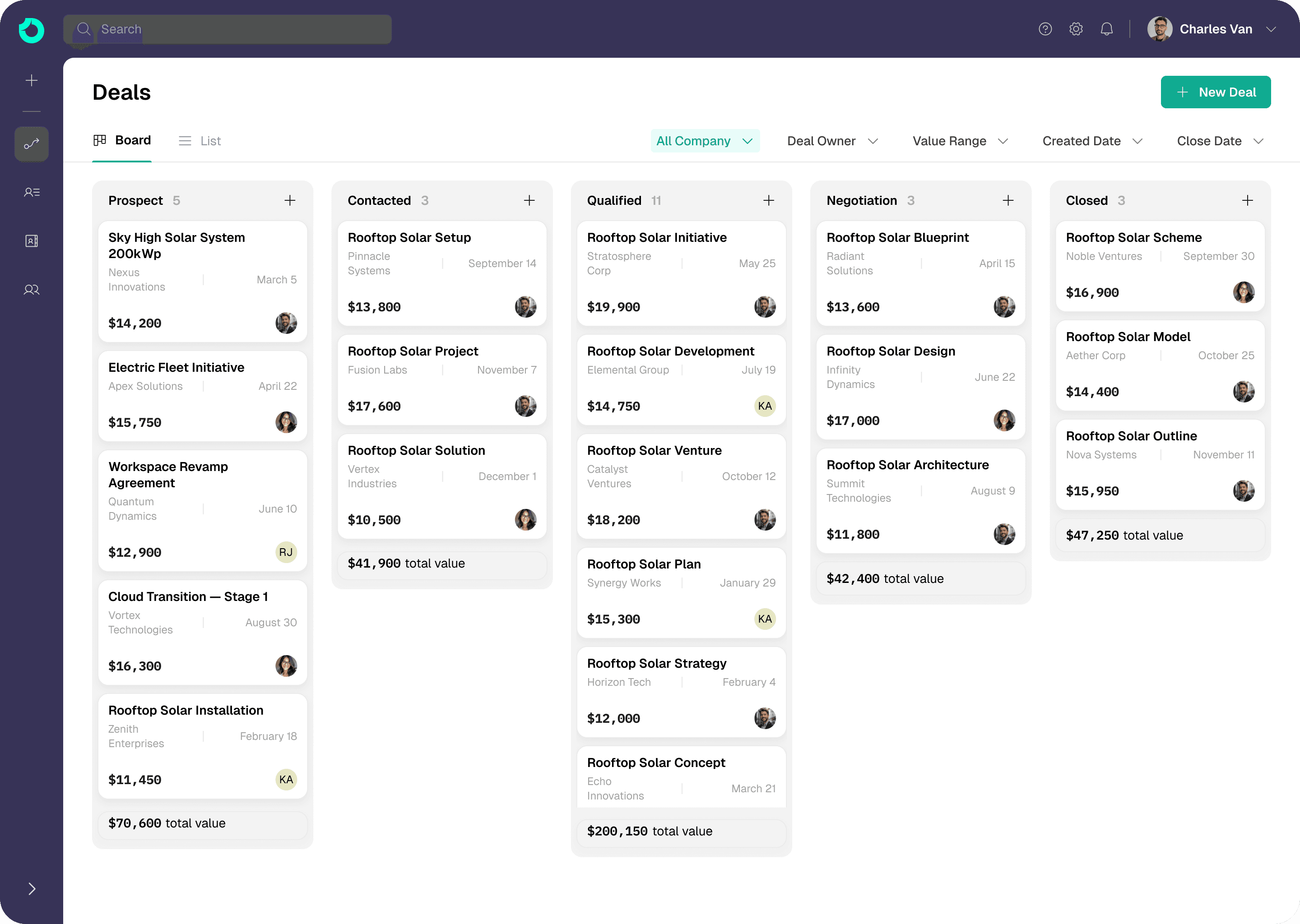Image resolution: width=1300 pixels, height=924 pixels.
Task: Add a deal to Closed column
Action: pos(1247,200)
